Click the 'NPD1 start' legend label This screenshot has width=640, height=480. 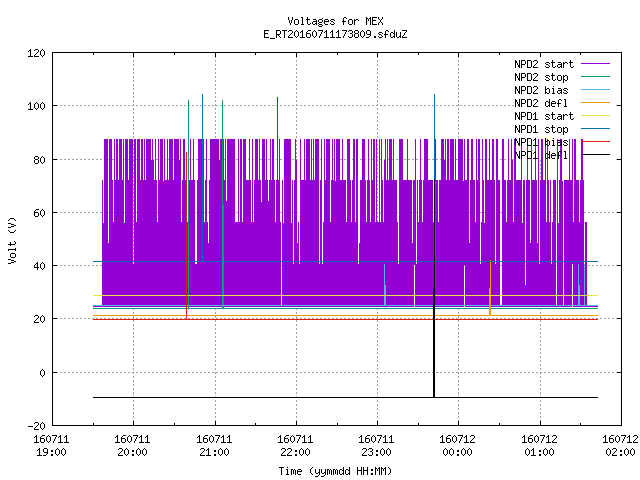[544, 116]
